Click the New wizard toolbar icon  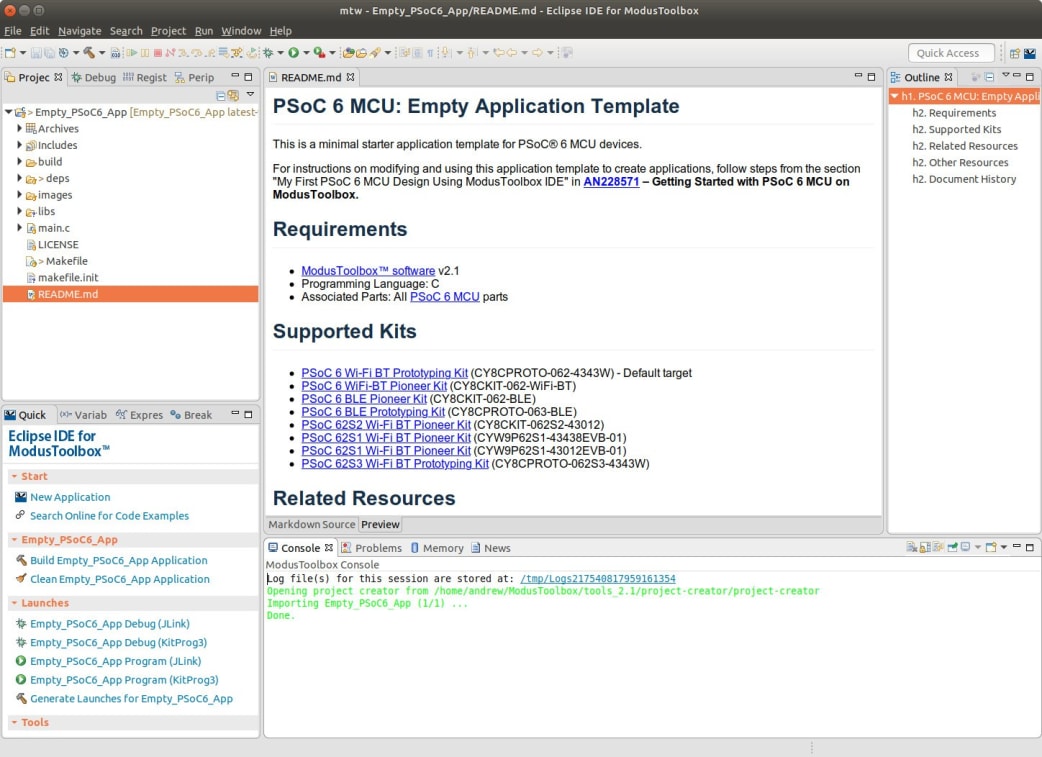pos(10,53)
